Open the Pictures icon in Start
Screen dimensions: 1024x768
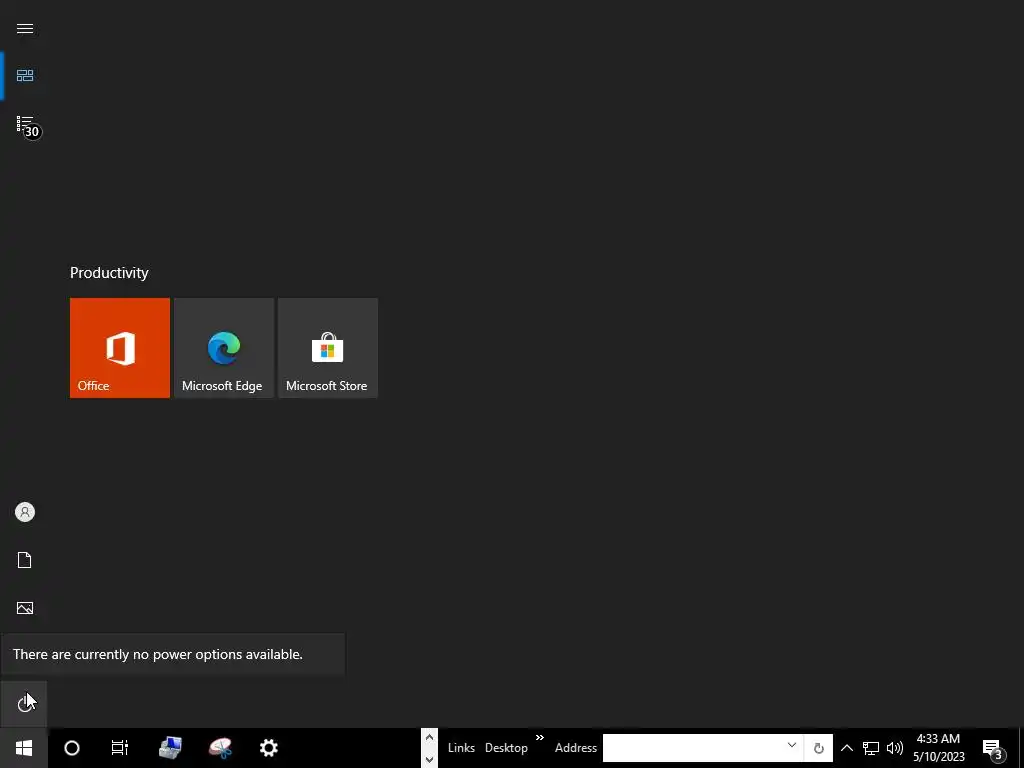(25, 608)
